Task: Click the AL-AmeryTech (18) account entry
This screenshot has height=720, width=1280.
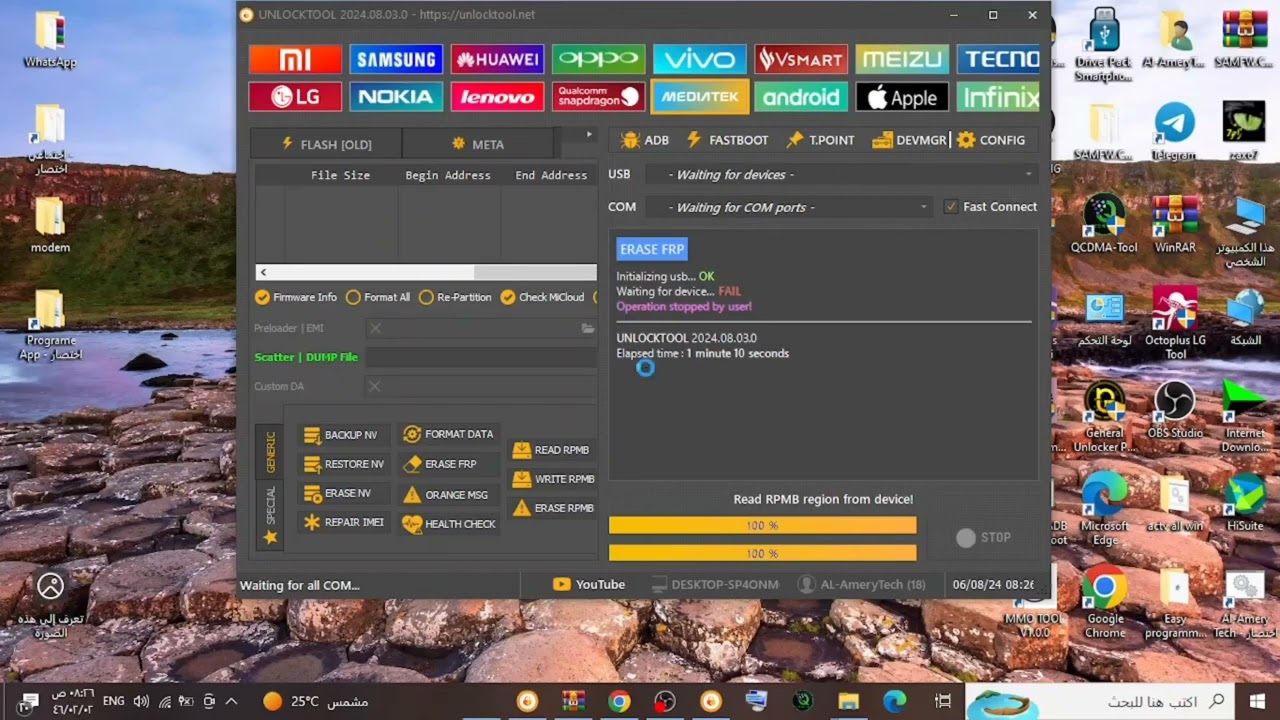Action: pos(861,584)
